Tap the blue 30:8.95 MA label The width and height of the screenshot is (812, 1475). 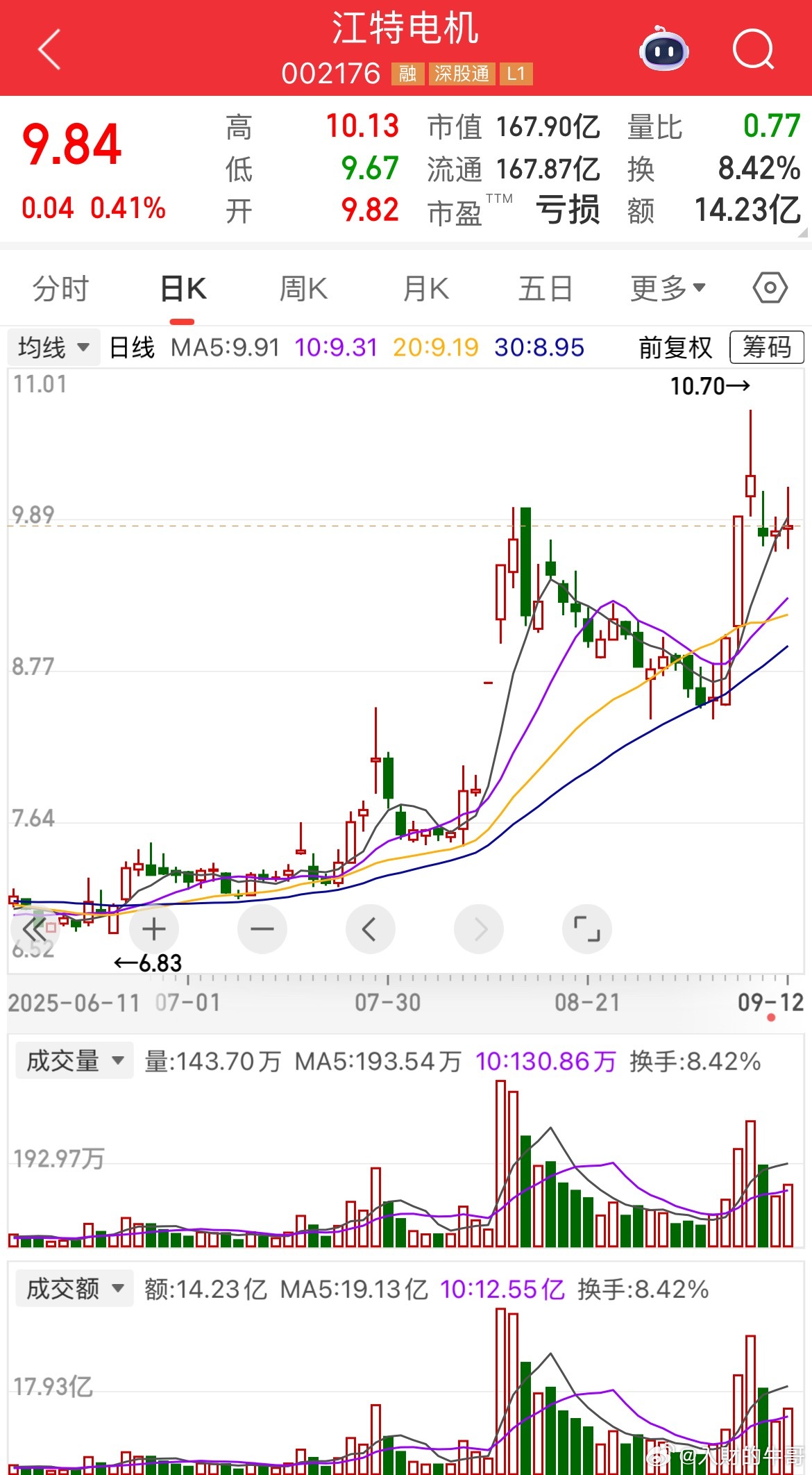click(x=539, y=347)
